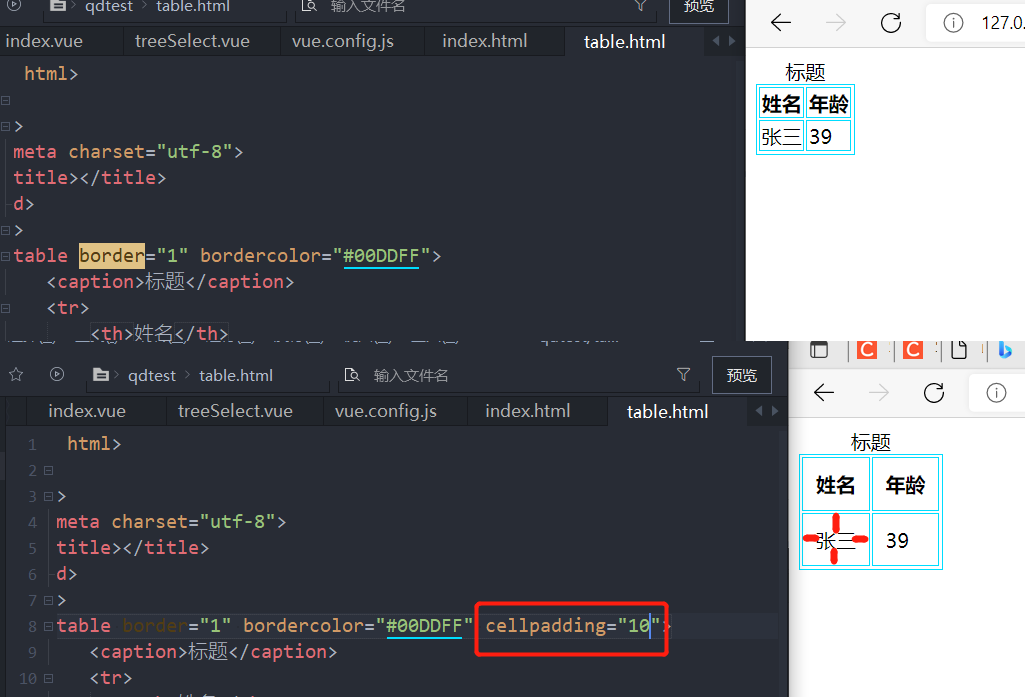Go back in the upper browser preview

(x=781, y=23)
